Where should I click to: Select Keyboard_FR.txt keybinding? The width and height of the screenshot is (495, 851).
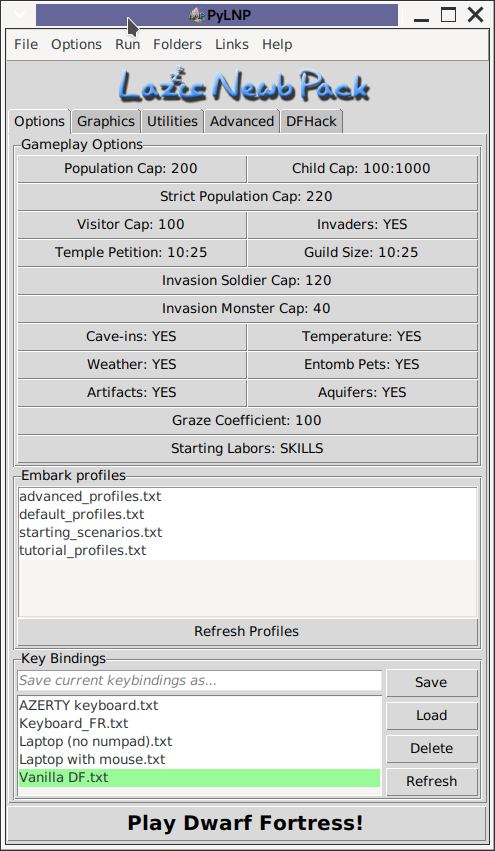(199, 723)
